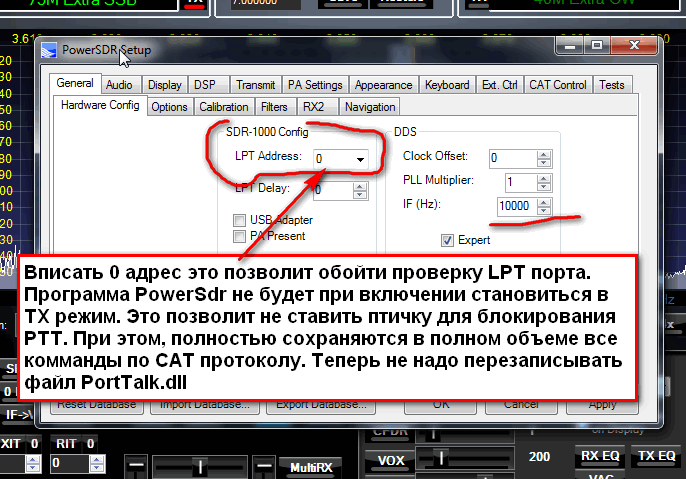Click the PowerSDR Setup title icon

point(49,51)
